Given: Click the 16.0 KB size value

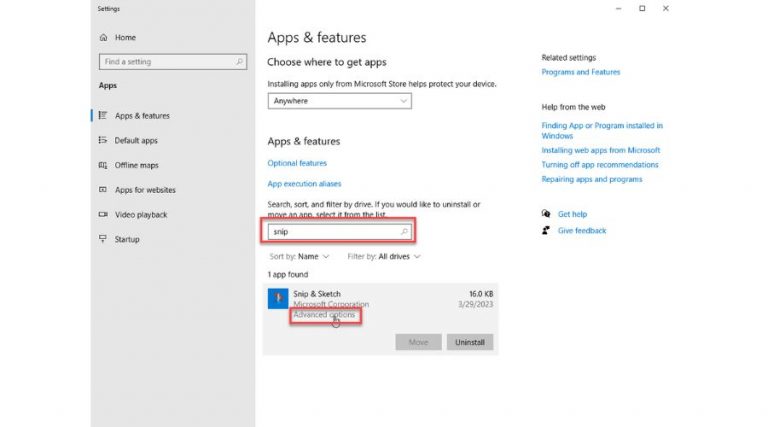Looking at the screenshot, I should (x=481, y=294).
